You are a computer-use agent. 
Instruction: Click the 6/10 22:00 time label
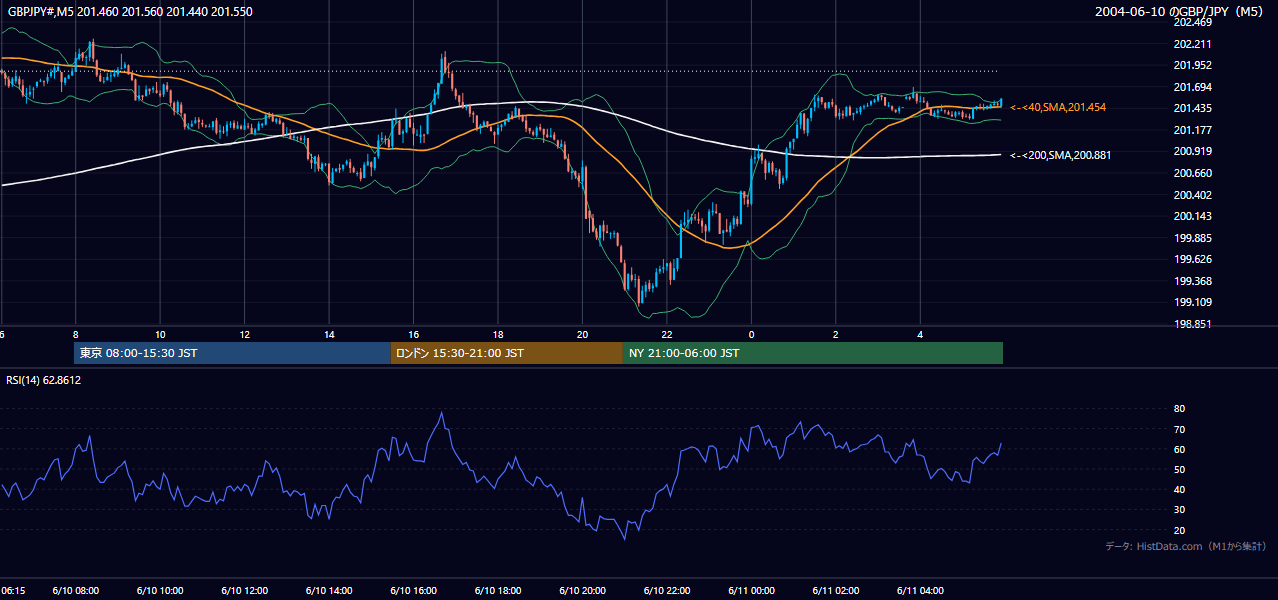(667, 591)
